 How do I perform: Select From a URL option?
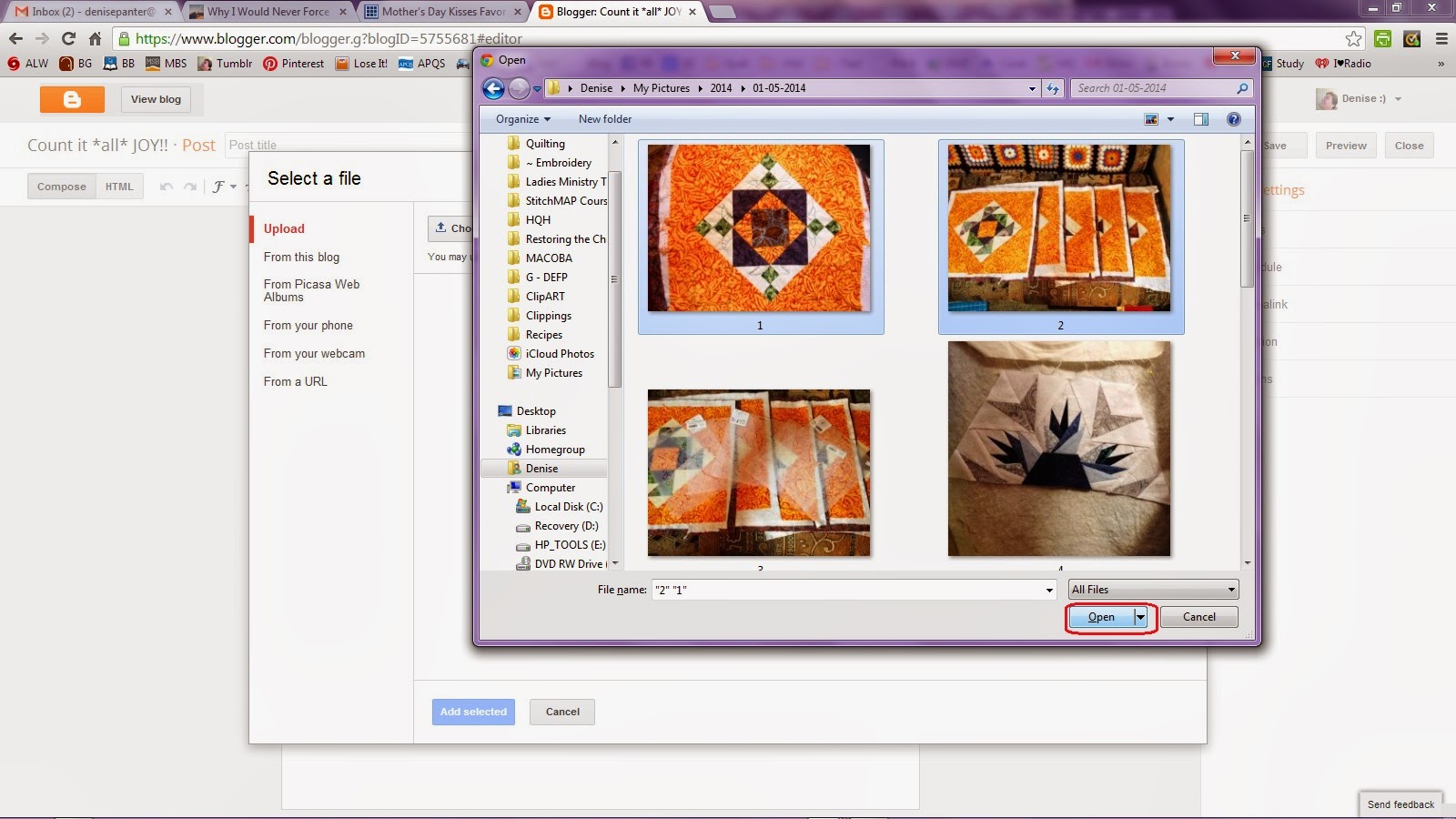295,381
